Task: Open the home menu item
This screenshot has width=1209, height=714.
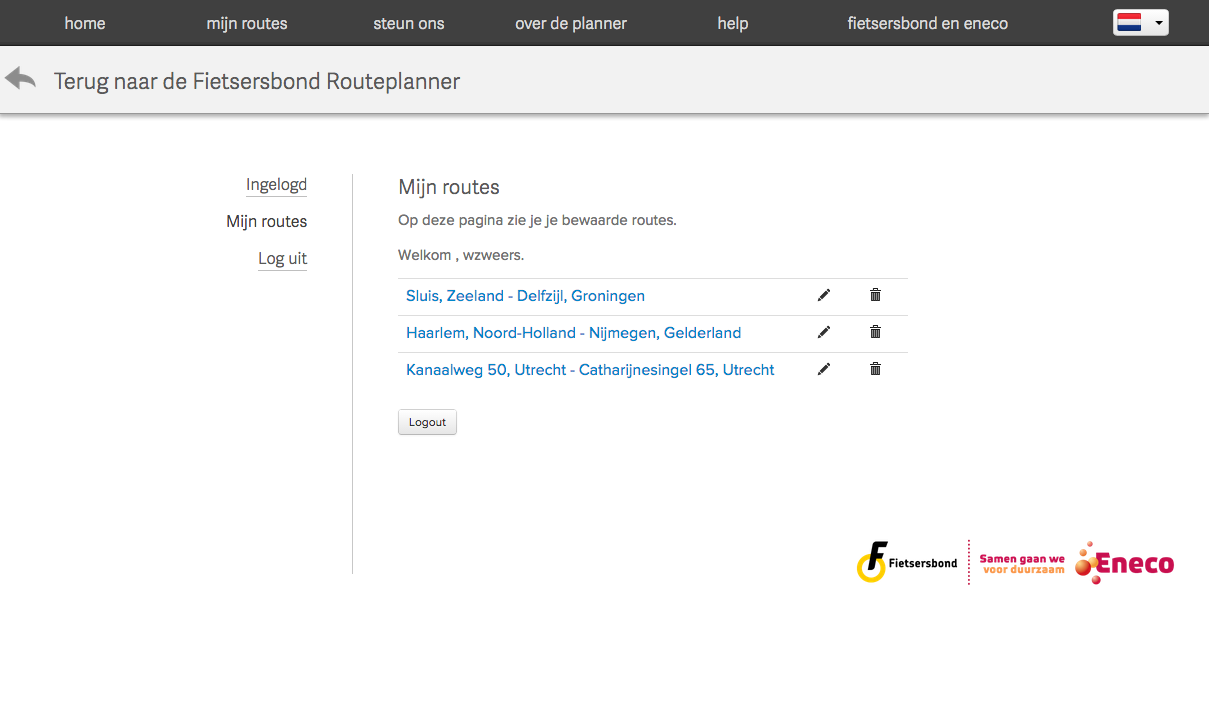Action: pos(85,23)
